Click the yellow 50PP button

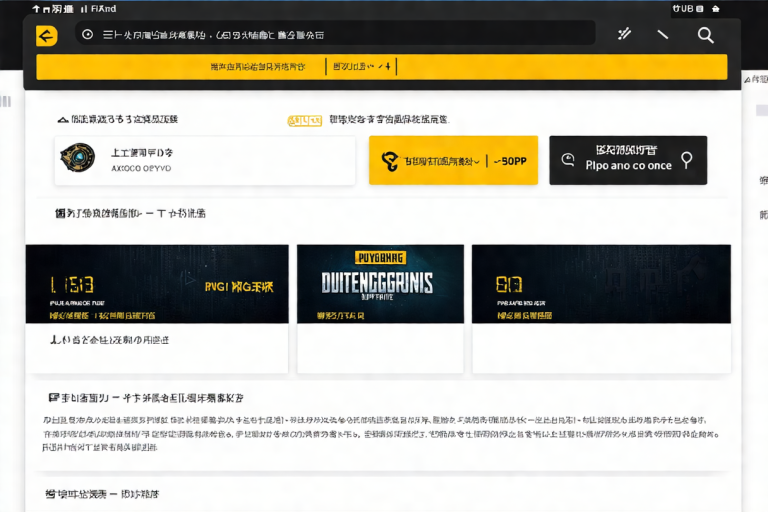point(453,160)
